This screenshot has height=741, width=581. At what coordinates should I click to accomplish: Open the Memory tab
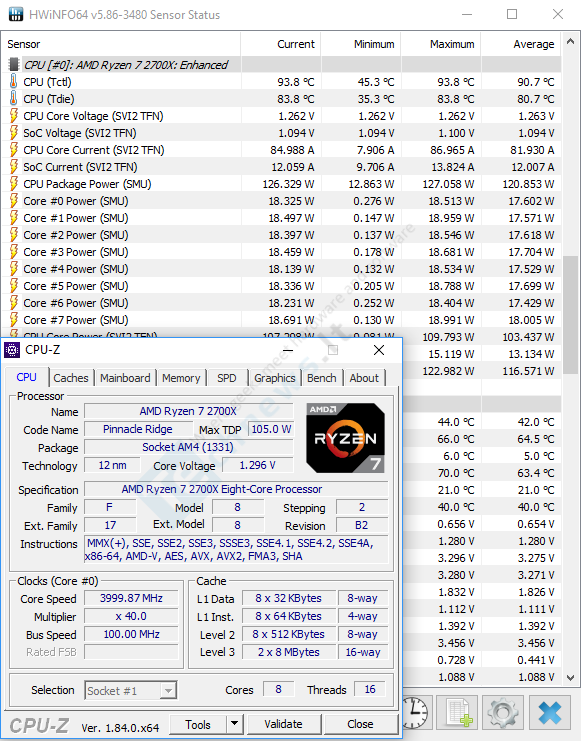tap(181, 378)
